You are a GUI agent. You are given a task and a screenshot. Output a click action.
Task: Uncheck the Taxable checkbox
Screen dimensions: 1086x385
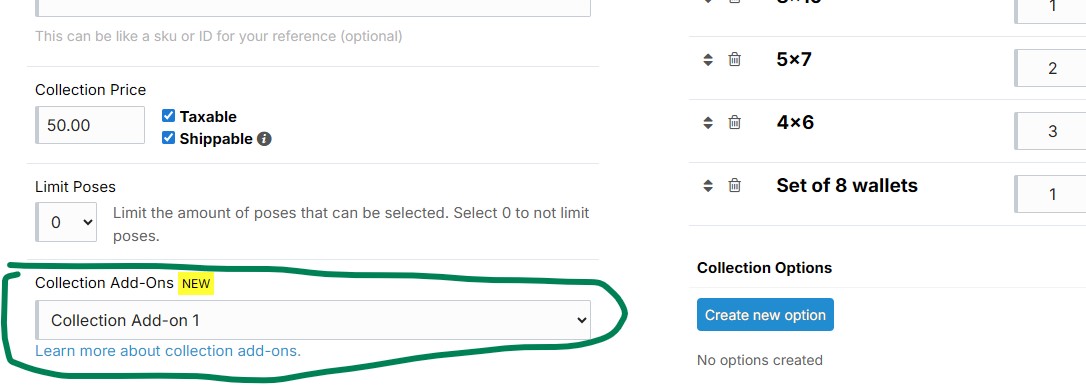coord(168,116)
